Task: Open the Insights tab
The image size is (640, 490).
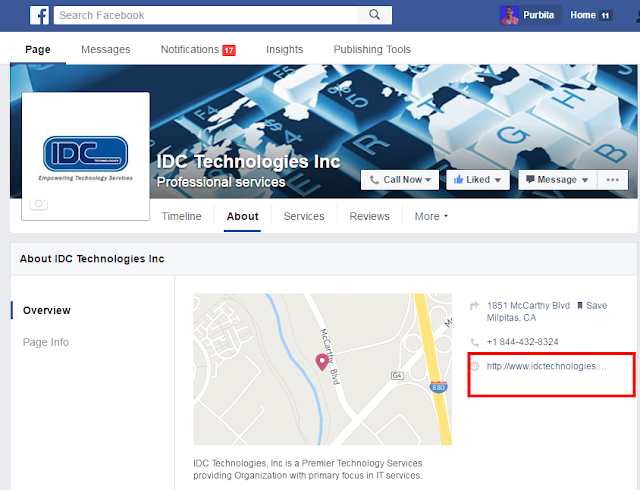Action: [x=284, y=49]
